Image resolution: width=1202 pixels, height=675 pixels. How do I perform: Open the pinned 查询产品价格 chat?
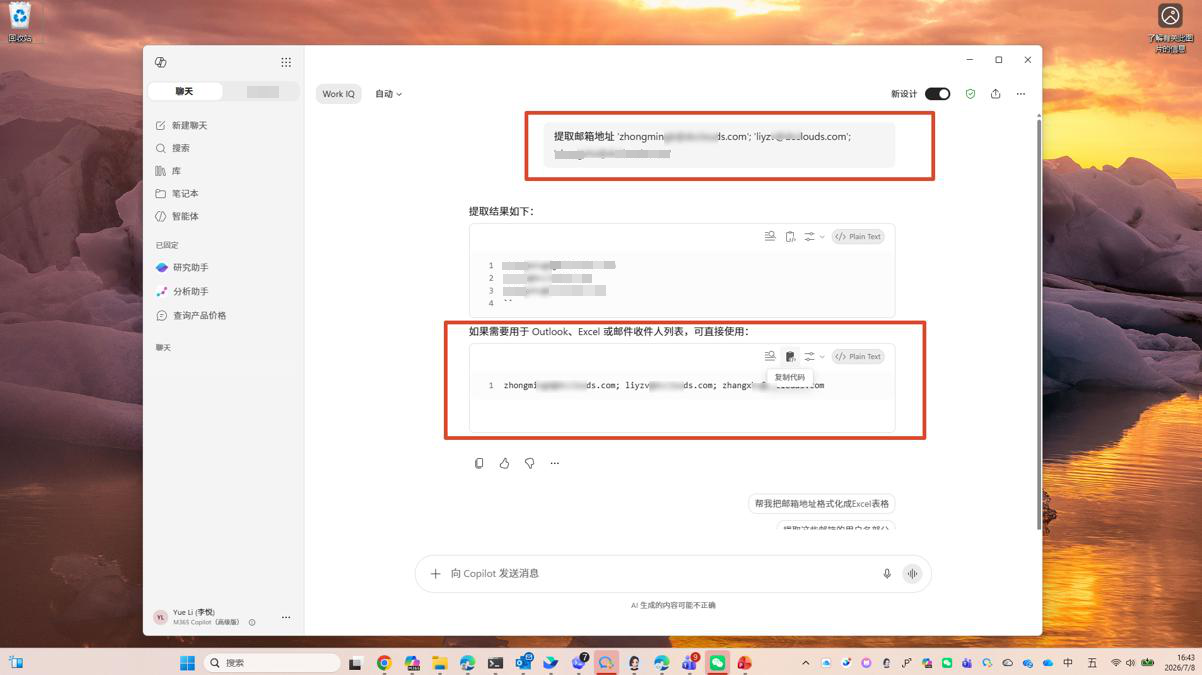pyautogui.click(x=191, y=316)
